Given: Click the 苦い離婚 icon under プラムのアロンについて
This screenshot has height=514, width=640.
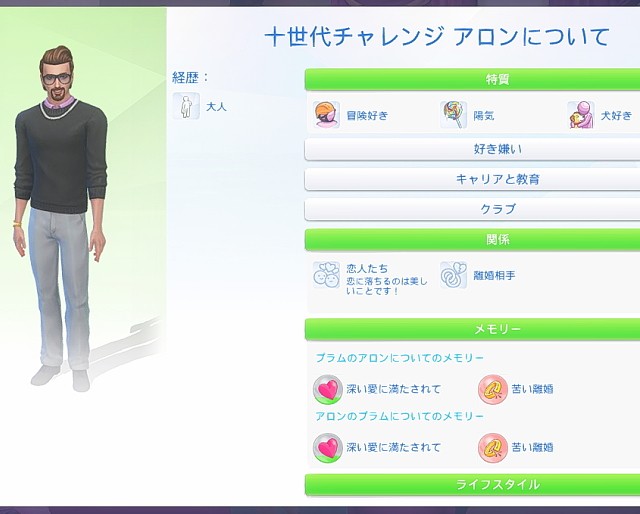Looking at the screenshot, I should (493, 389).
